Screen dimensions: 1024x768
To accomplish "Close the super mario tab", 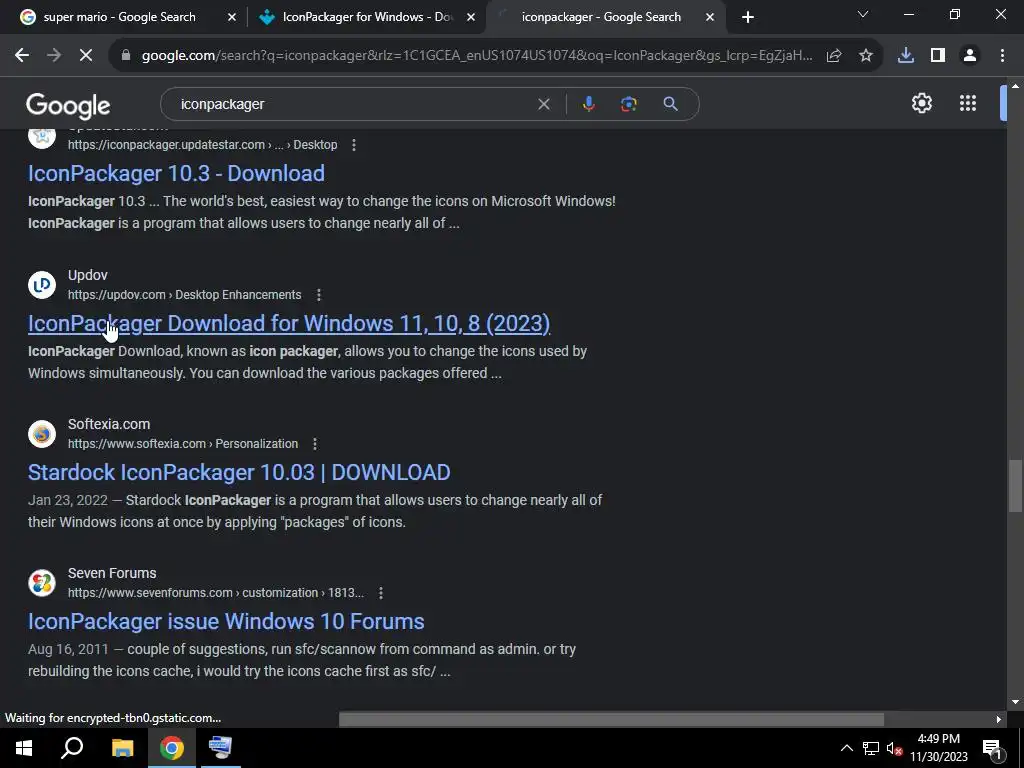I will click(232, 17).
